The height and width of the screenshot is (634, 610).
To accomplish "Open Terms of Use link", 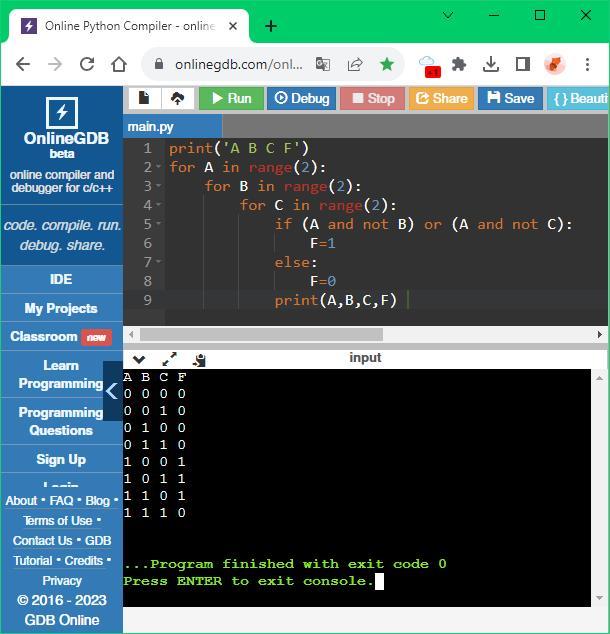I will [58, 521].
